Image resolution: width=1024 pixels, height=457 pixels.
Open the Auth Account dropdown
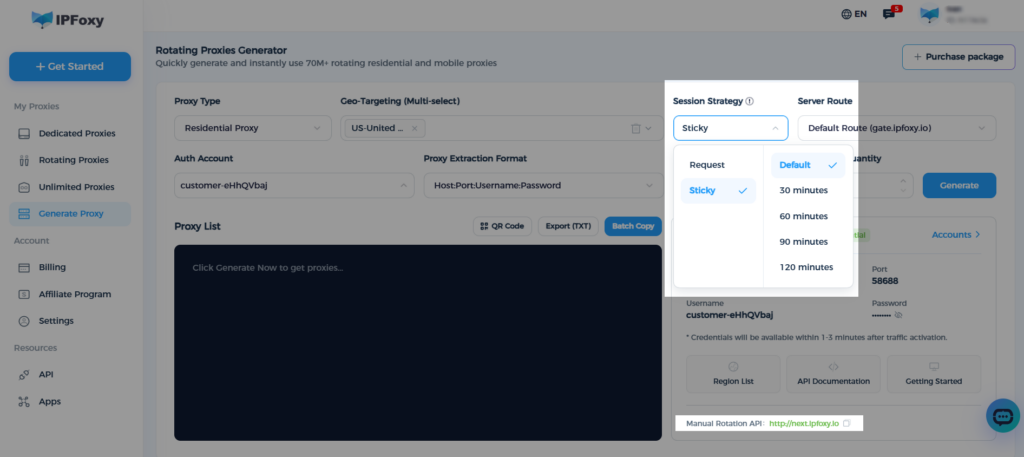coord(294,185)
